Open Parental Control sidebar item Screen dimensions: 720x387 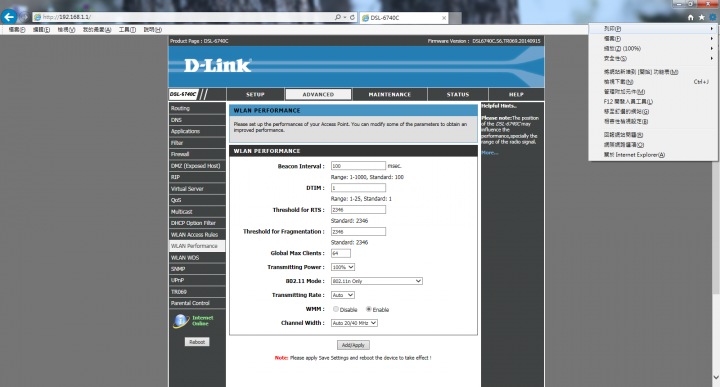197,303
